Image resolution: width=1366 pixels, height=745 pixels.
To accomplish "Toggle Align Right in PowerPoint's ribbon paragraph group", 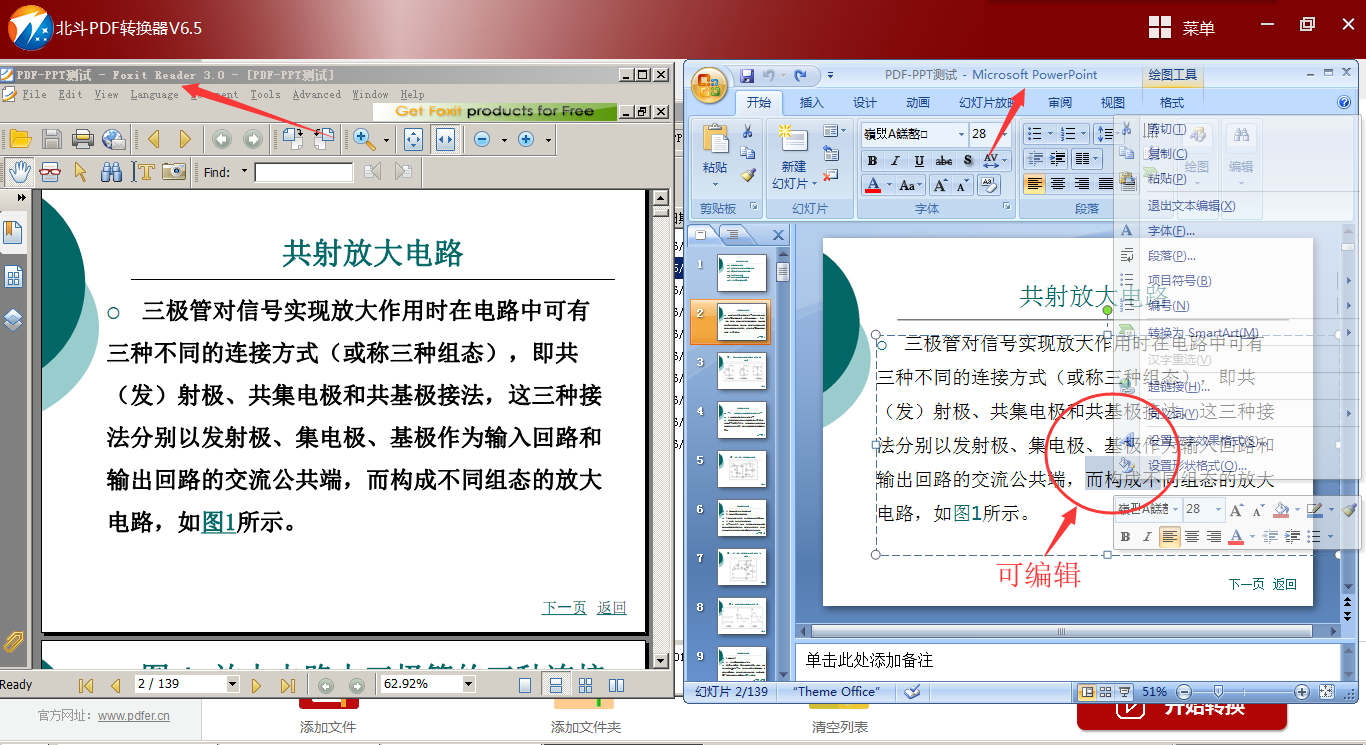I will click(1082, 184).
